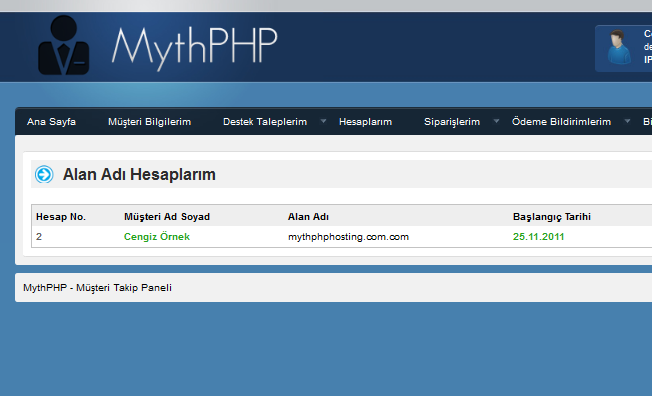Open the Cengiz Örnek customer link
The width and height of the screenshot is (652, 396).
pyautogui.click(x=157, y=237)
